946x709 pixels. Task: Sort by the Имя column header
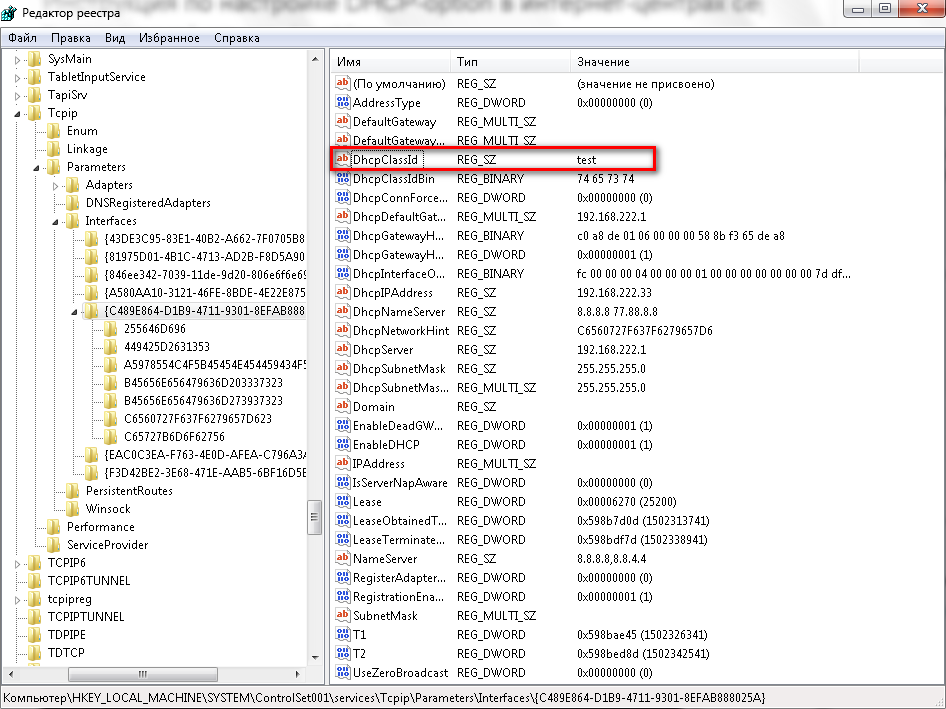point(390,62)
